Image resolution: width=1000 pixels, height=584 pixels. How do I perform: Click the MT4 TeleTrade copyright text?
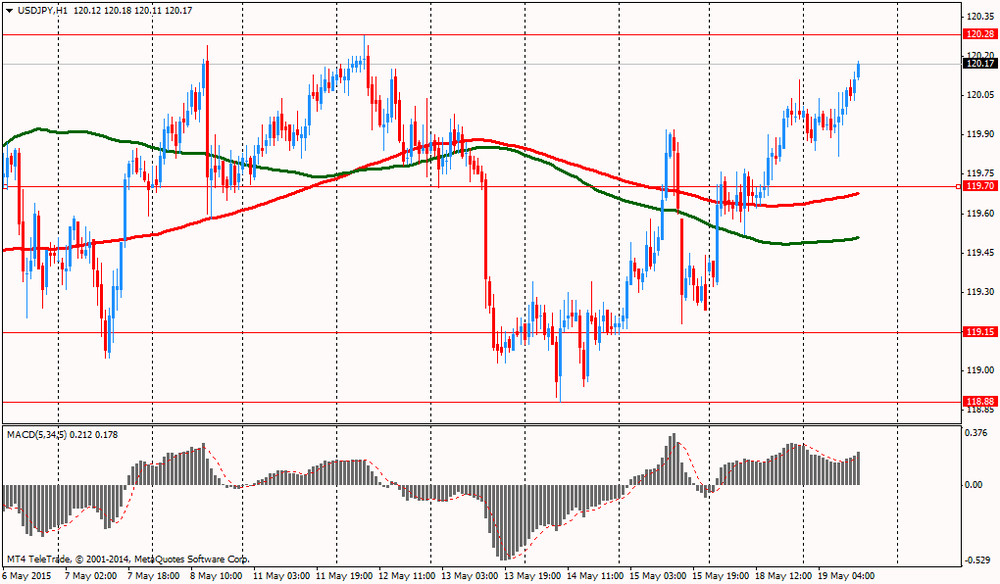pos(128,559)
